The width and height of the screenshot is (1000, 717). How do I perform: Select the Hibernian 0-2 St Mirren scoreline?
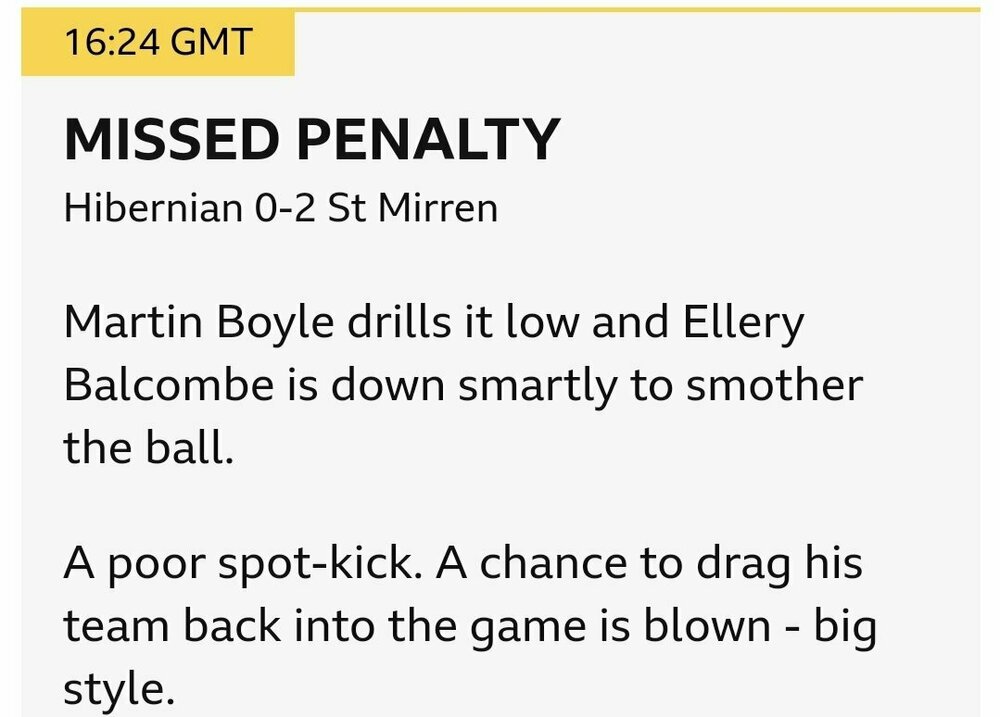280,209
